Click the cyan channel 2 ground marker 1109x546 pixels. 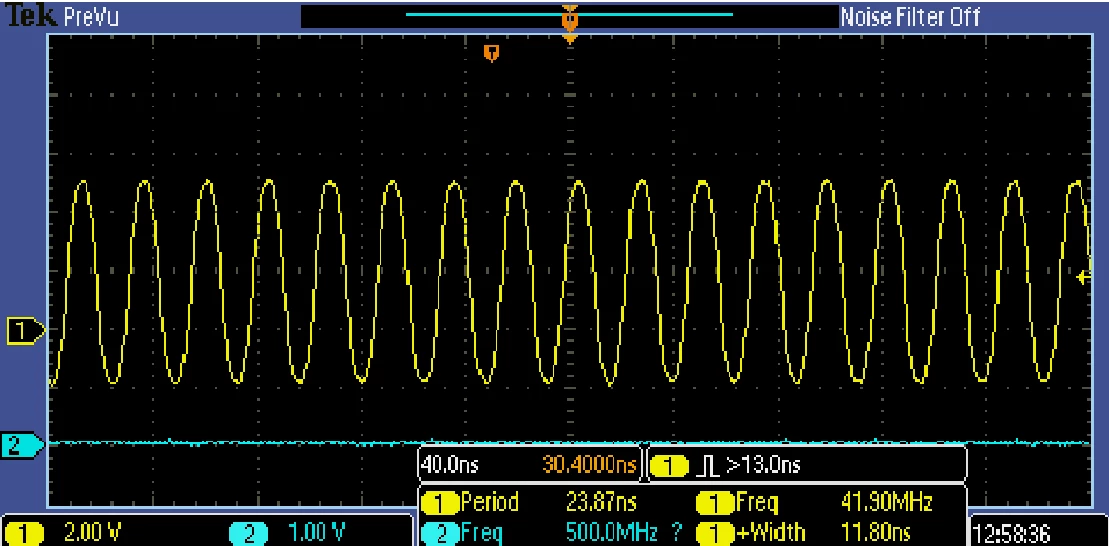tap(23, 445)
